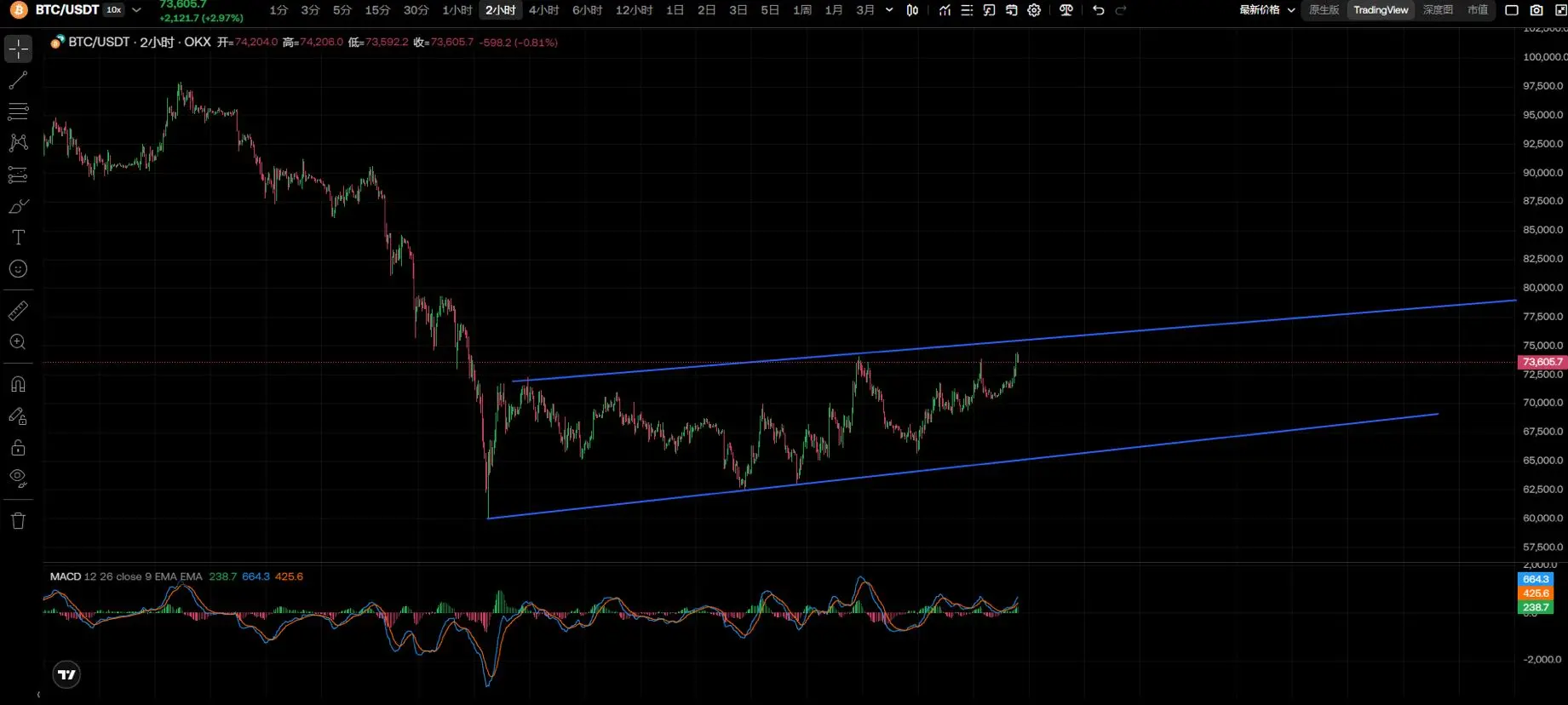The width and height of the screenshot is (1568, 705).
Task: Click the 10x leverage badge
Action: coord(114,10)
